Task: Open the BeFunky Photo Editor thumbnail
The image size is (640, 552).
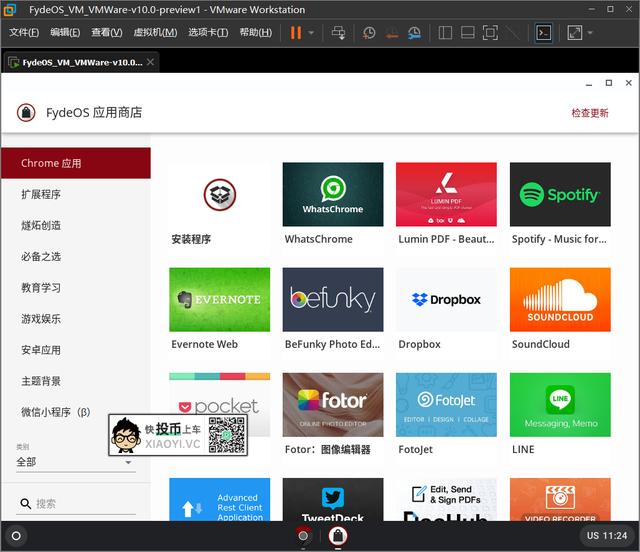Action: (333, 299)
